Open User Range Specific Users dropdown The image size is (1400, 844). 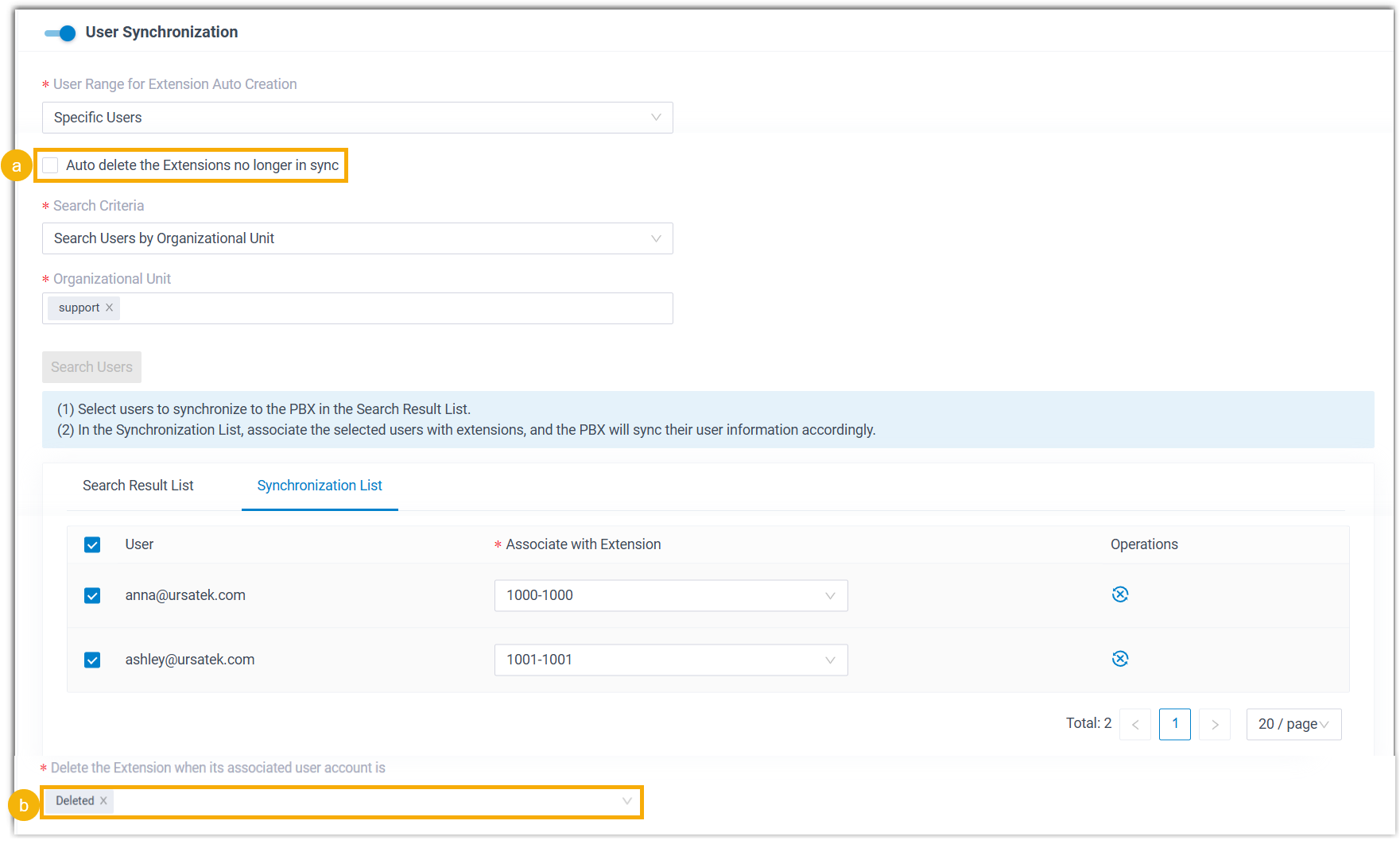click(357, 118)
